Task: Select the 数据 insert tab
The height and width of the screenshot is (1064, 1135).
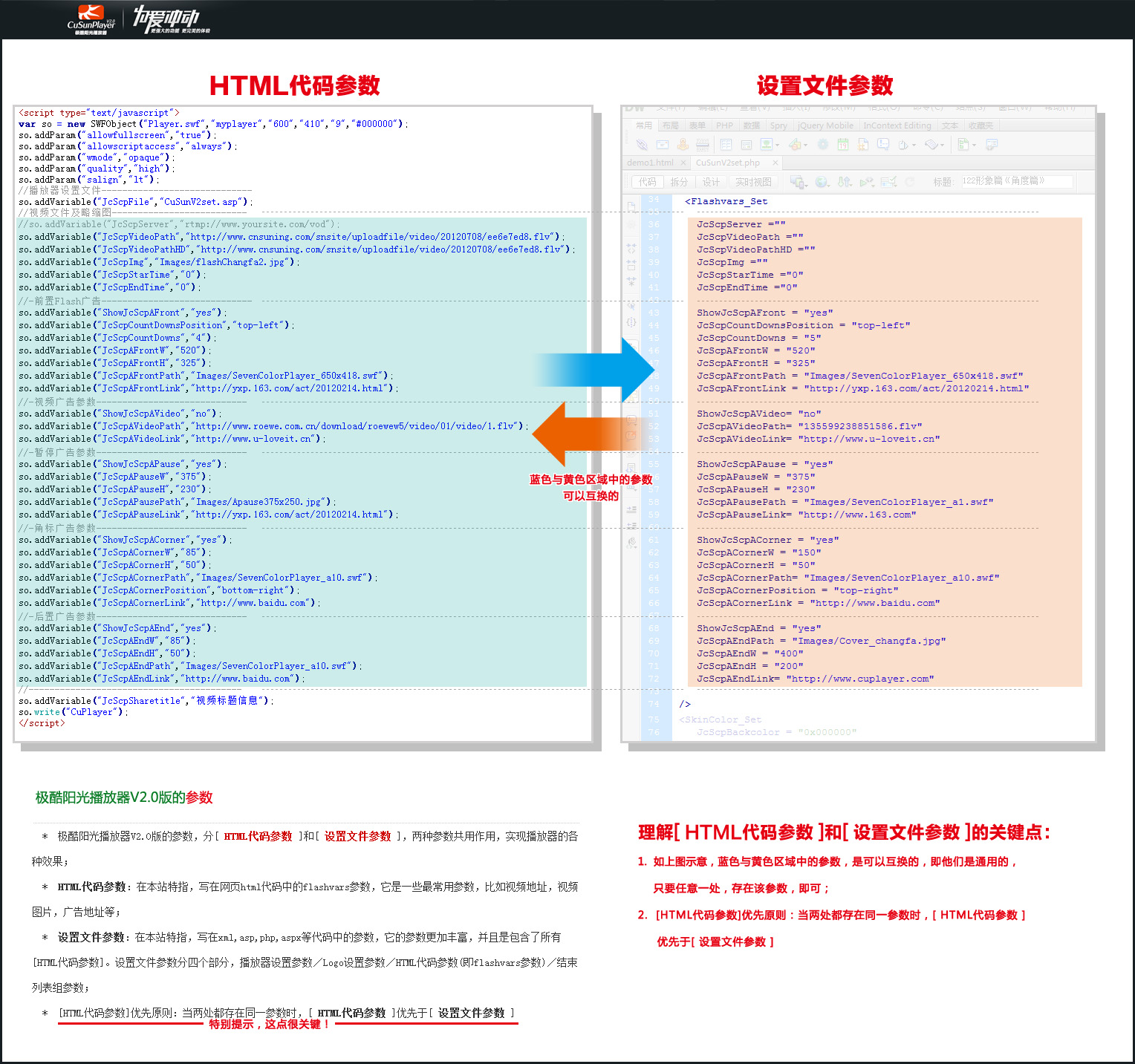Action: point(752,125)
